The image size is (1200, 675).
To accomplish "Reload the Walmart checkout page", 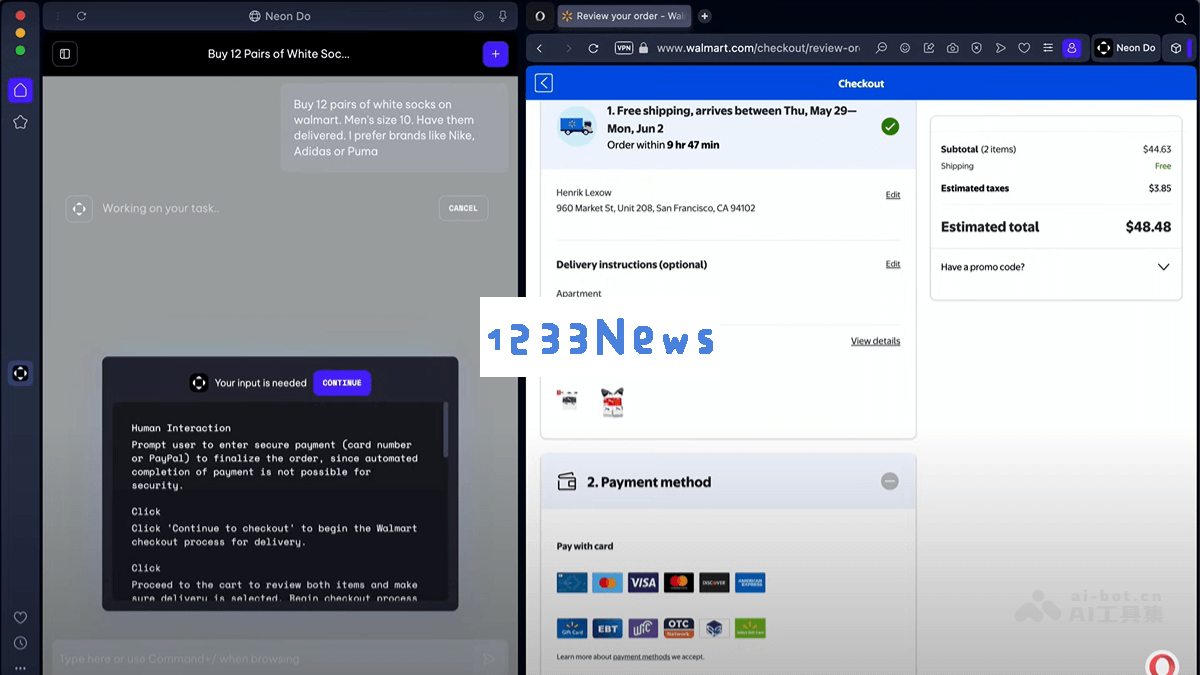I will [593, 48].
